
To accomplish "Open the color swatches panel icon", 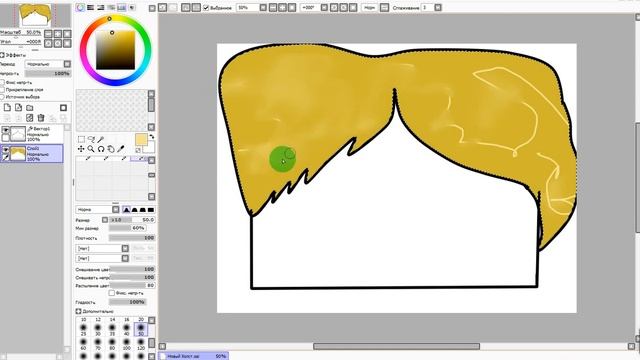I will click(x=121, y=7).
